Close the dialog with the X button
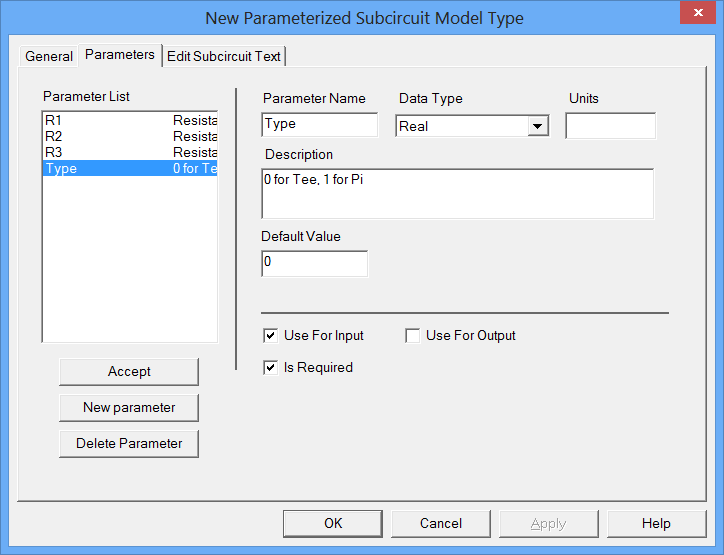724x555 pixels. coord(697,15)
